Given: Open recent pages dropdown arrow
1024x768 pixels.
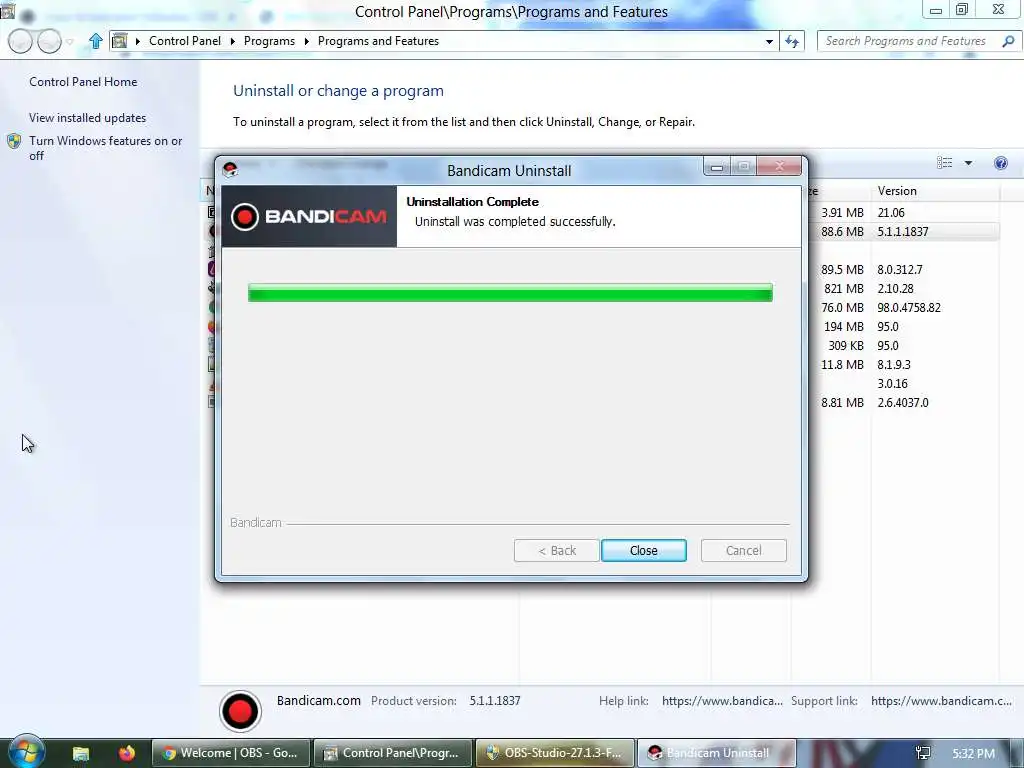Looking at the screenshot, I should [x=70, y=42].
